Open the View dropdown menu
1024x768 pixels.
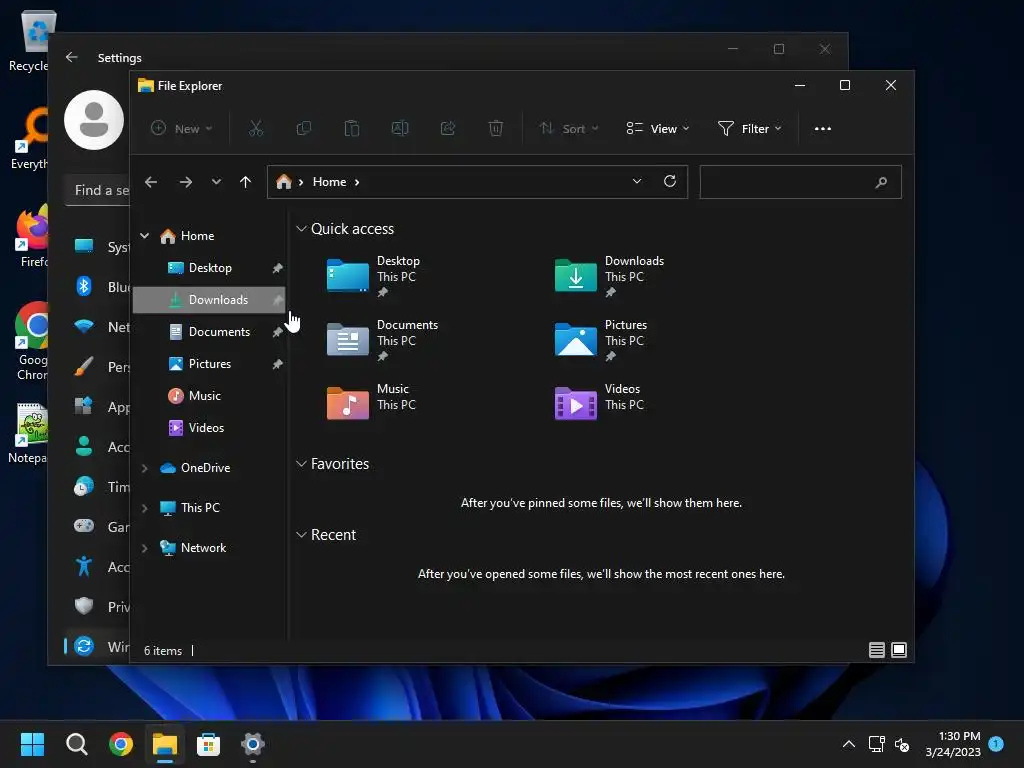point(658,129)
